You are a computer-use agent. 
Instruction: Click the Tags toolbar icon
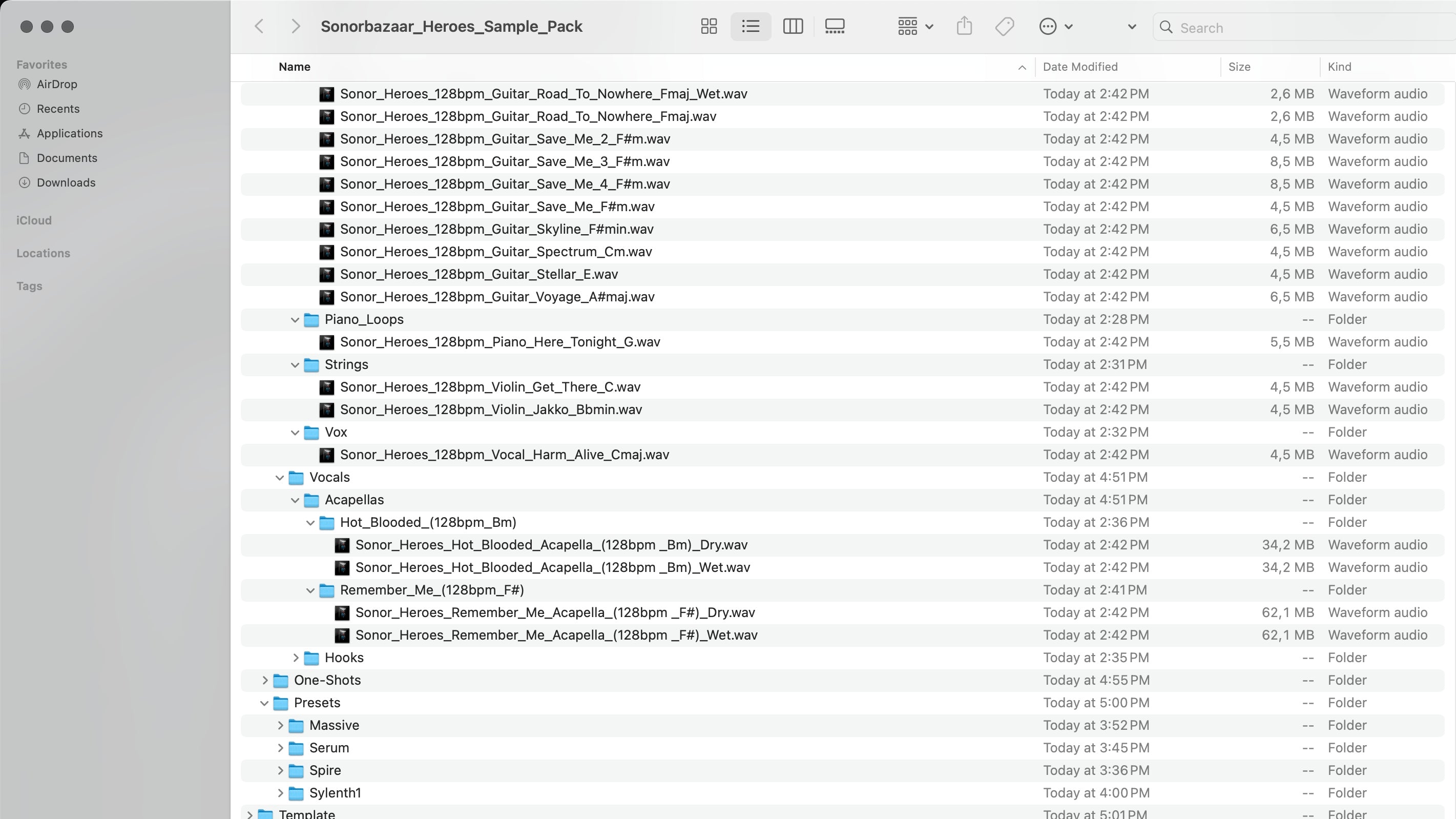(1004, 27)
